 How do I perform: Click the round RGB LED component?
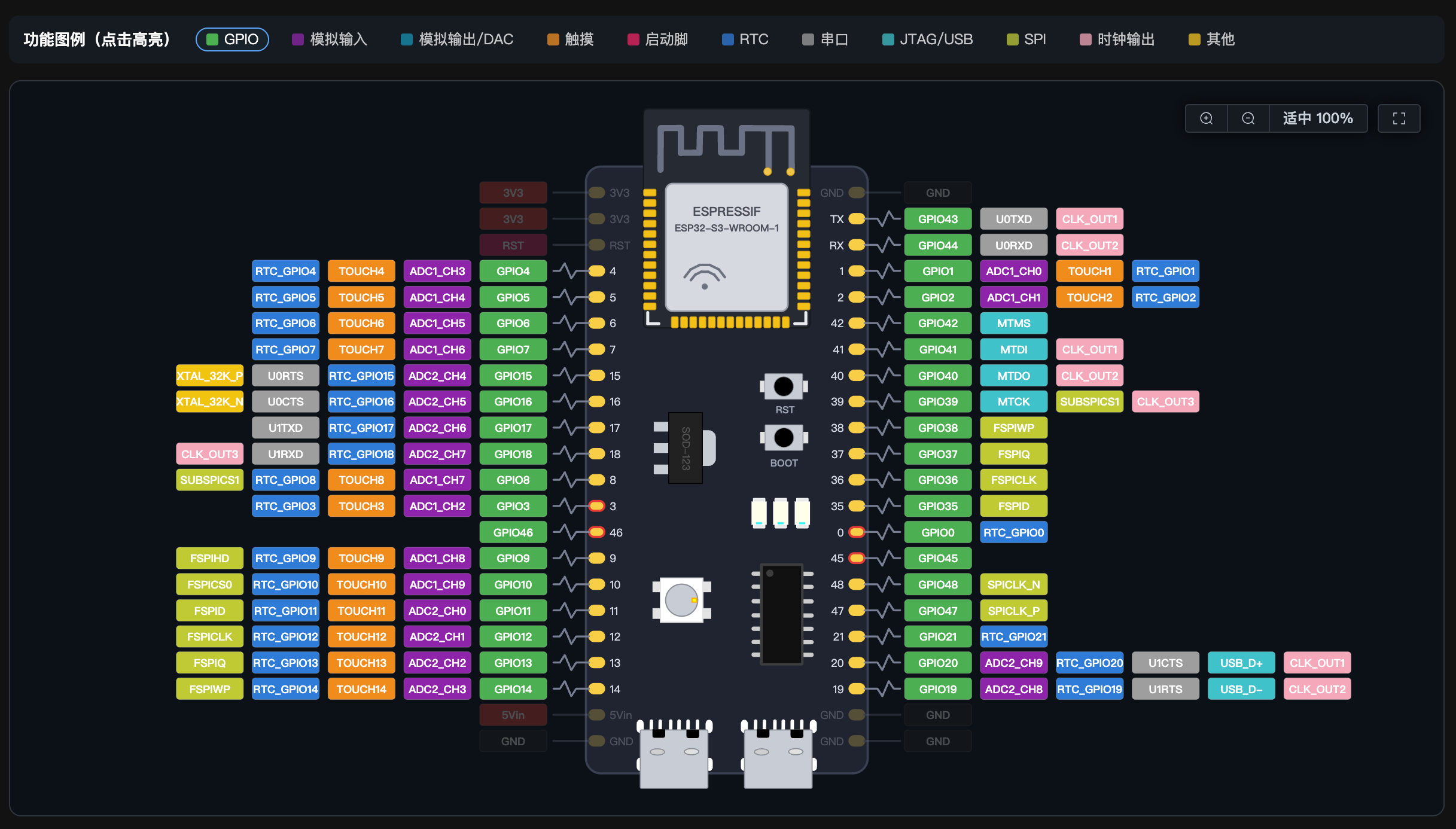(x=681, y=600)
